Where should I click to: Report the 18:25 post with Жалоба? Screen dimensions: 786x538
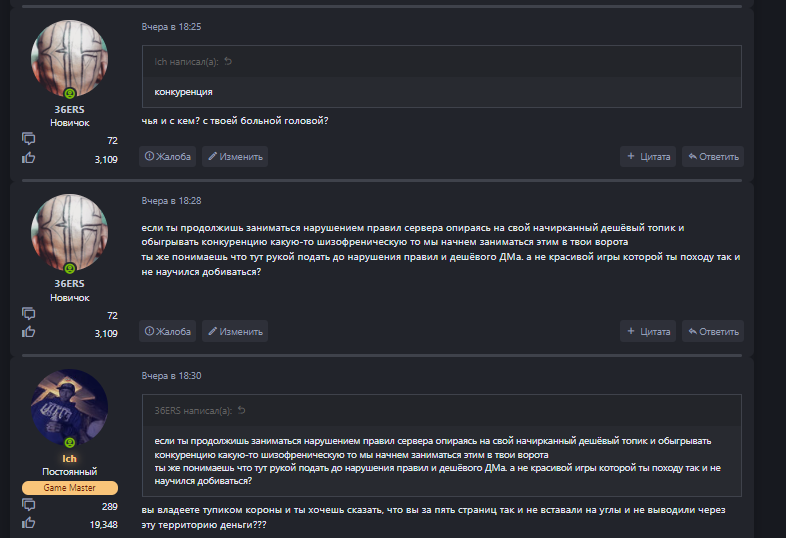(167, 156)
